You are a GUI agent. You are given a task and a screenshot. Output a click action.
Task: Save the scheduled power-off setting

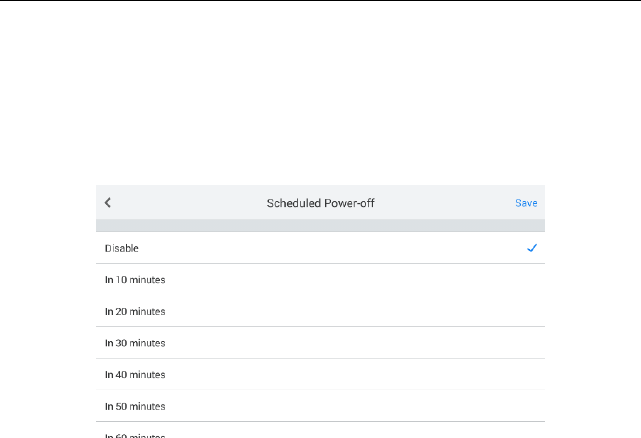pos(526,203)
